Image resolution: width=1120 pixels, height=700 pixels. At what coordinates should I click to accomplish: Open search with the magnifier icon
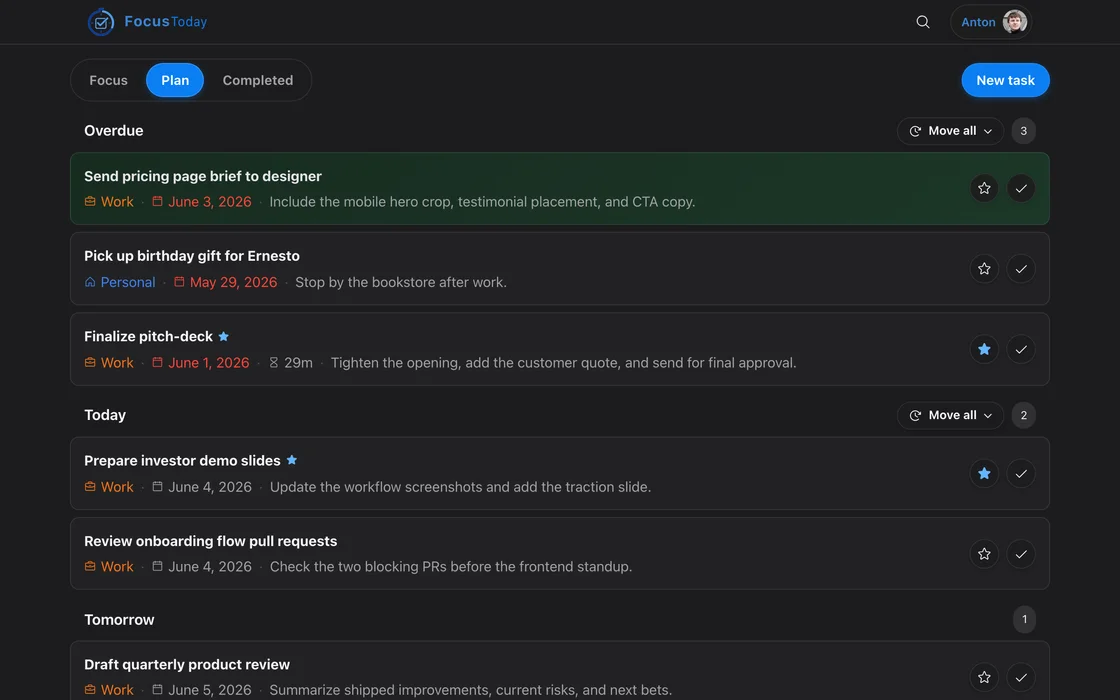(x=923, y=22)
